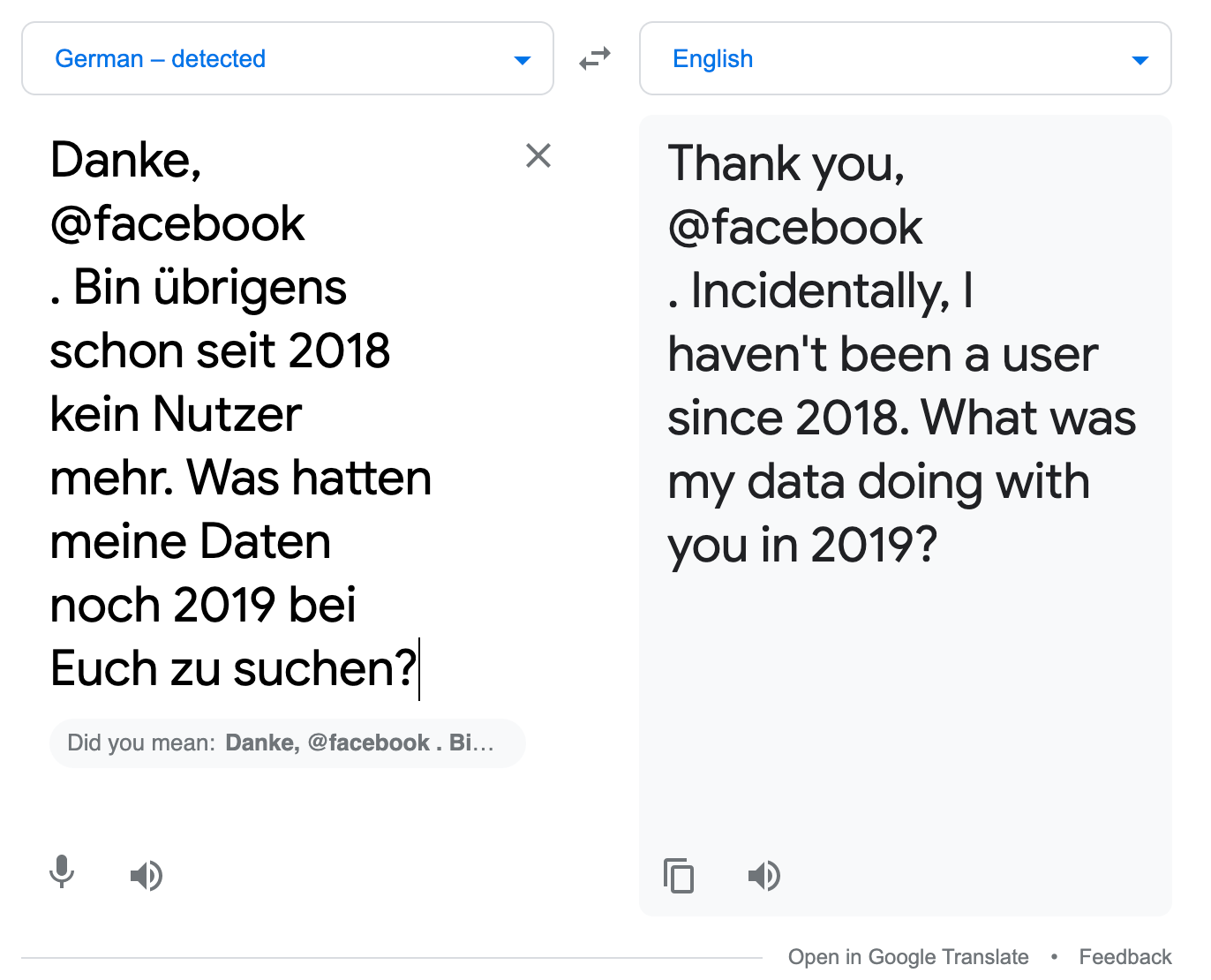Click the word "Nutzer" in the source text
Screen dimensions: 1211x980
tap(224, 414)
